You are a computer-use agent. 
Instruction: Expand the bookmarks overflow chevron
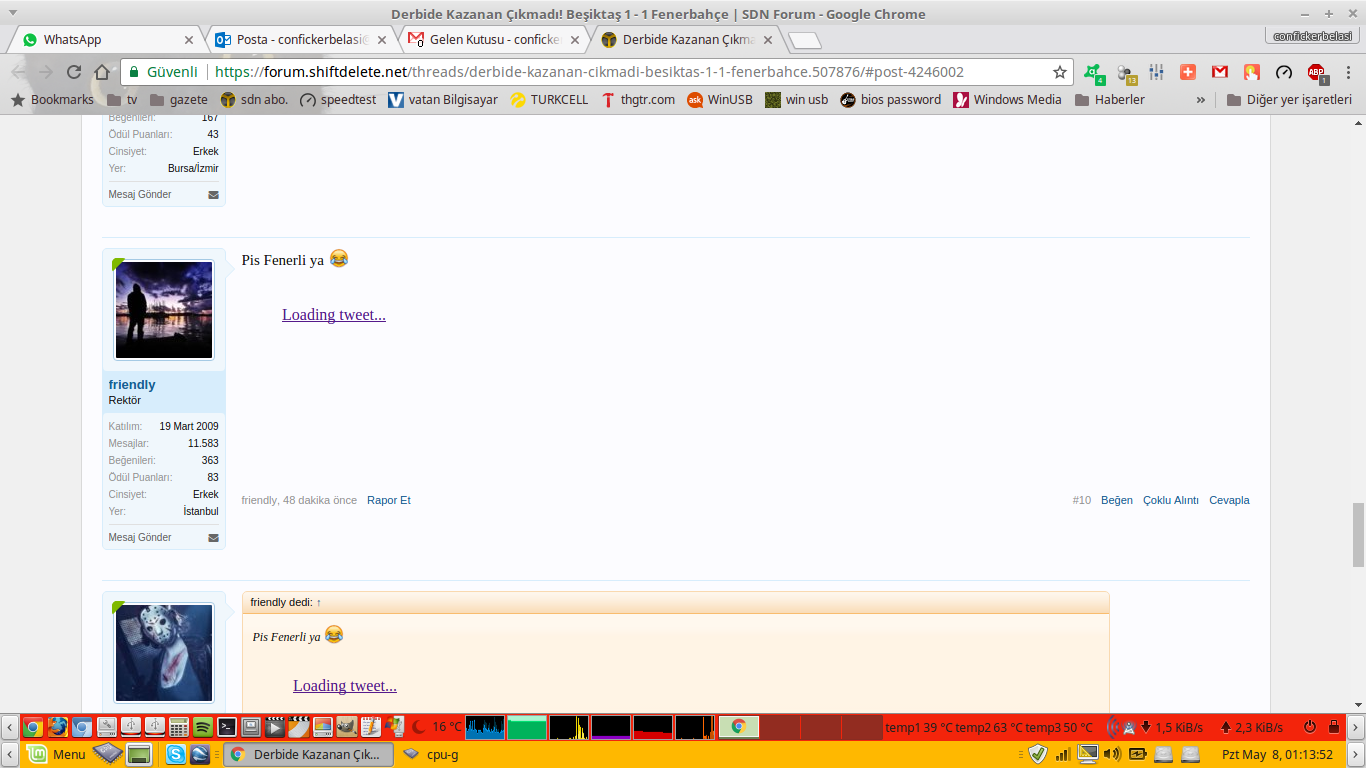(x=1200, y=100)
